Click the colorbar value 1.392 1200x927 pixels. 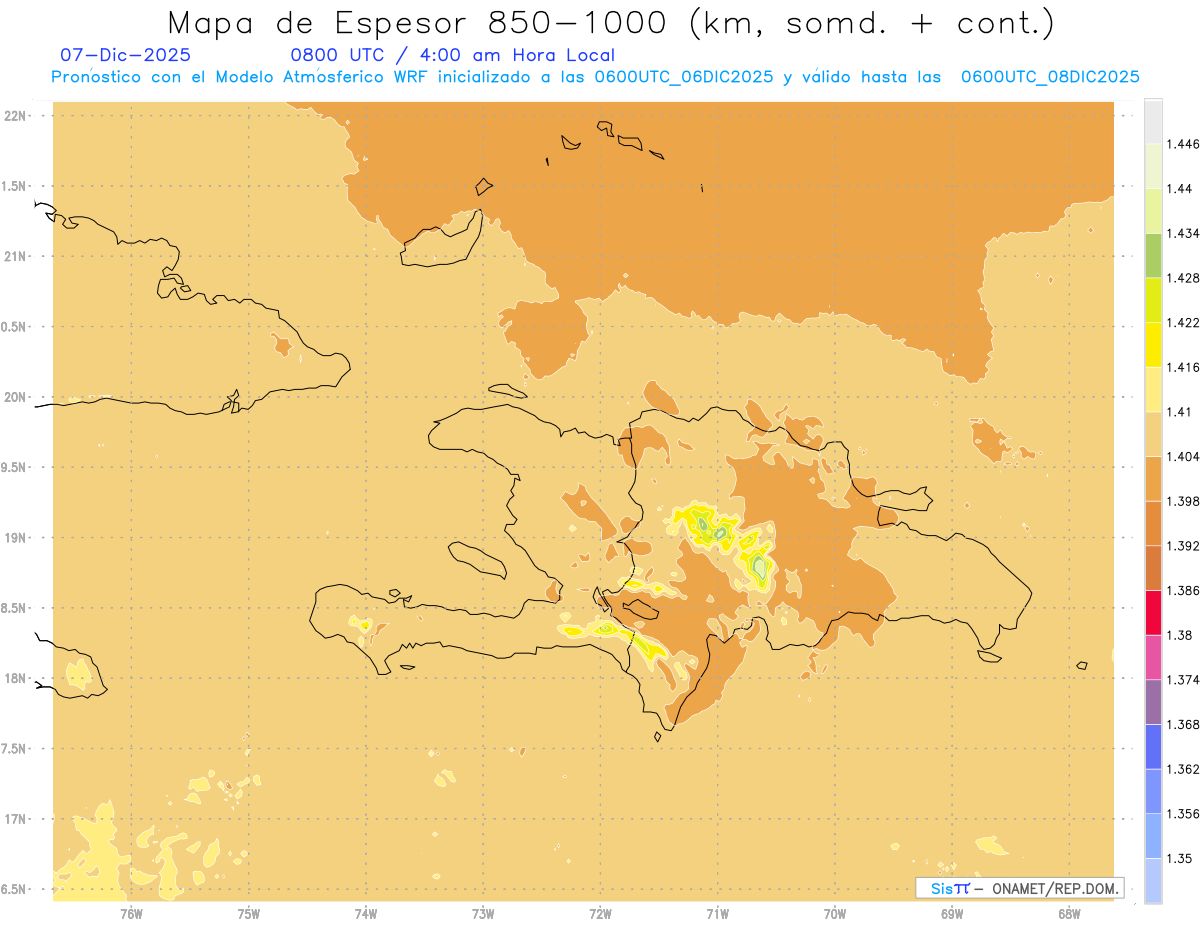pyautogui.click(x=1183, y=545)
